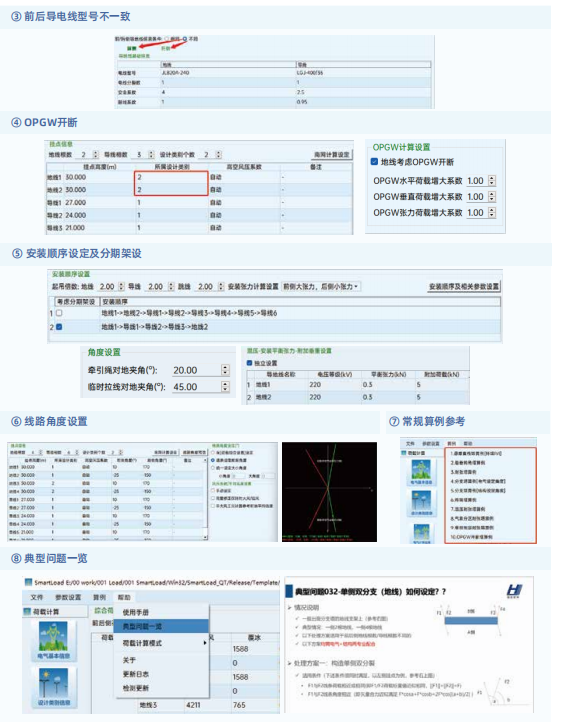563x725 pixels.
Task: Expand the 荷载计算模式 submenu arrow
Action: [x=204, y=643]
